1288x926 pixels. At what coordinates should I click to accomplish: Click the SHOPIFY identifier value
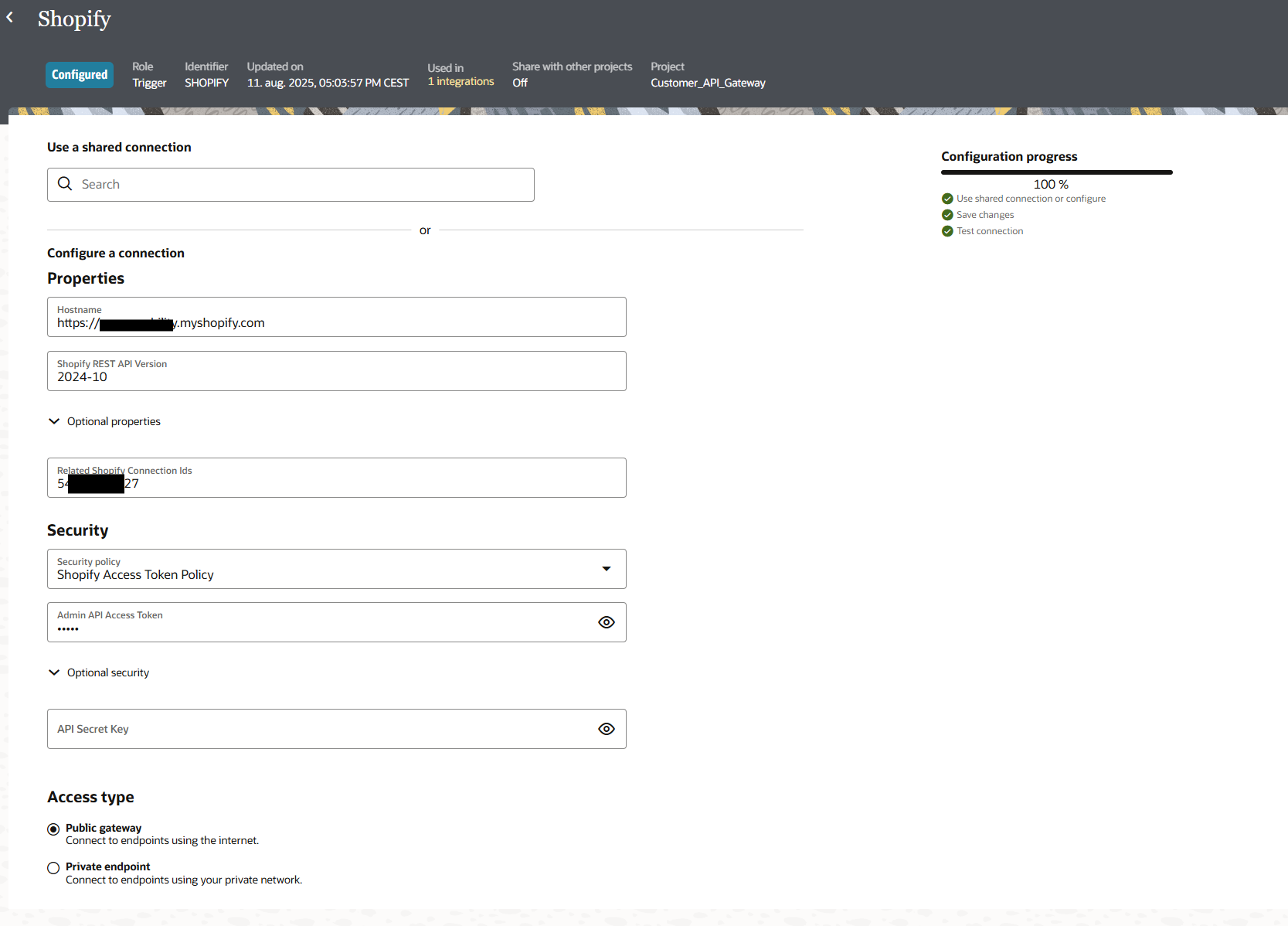(x=206, y=83)
